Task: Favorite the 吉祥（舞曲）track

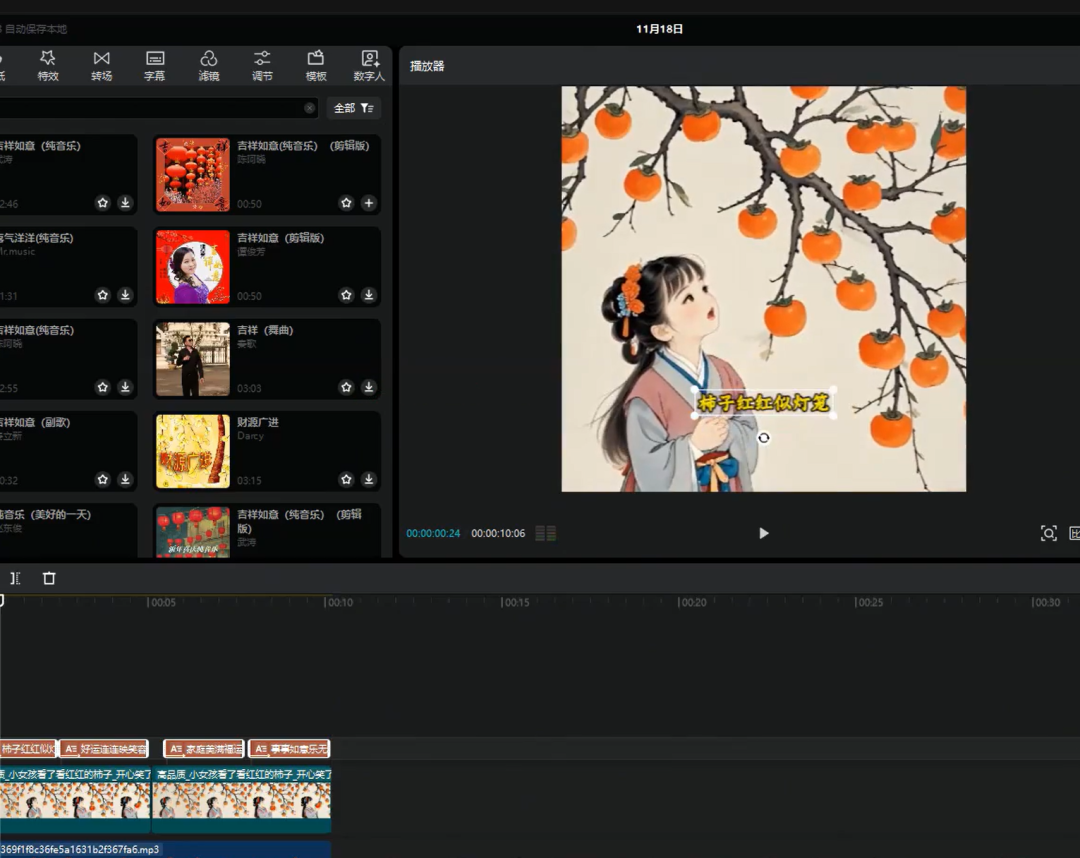Action: click(x=346, y=387)
